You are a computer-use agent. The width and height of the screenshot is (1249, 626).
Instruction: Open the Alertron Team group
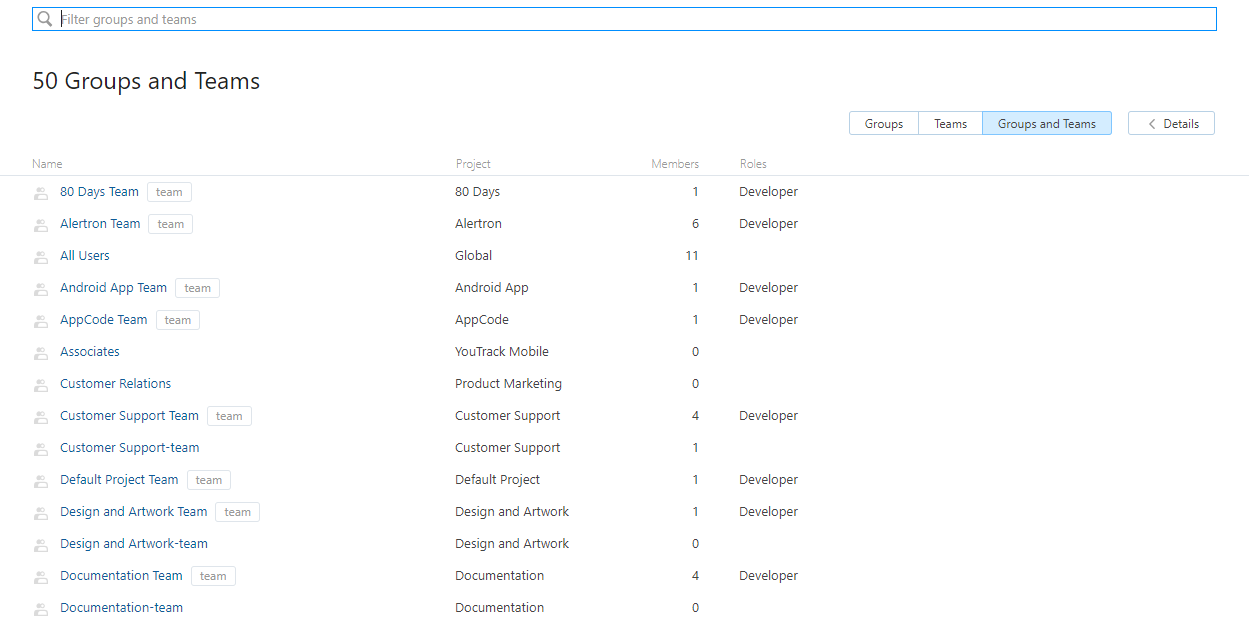[100, 224]
